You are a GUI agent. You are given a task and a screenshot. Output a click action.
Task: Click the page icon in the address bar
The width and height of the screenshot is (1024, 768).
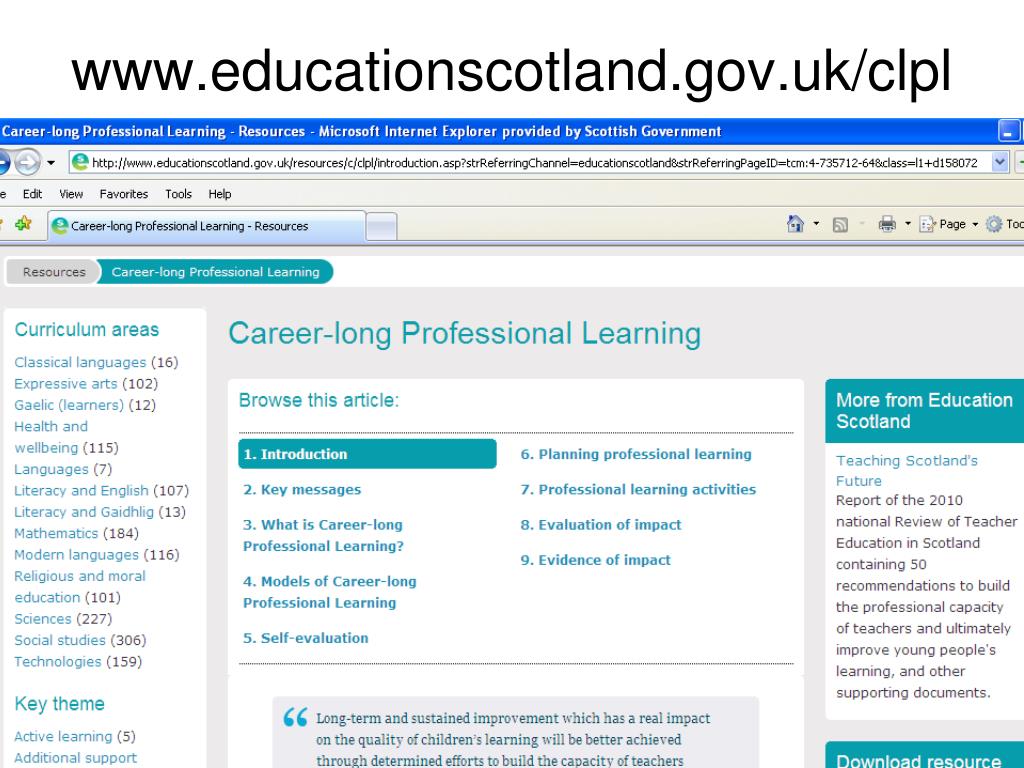pos(80,162)
